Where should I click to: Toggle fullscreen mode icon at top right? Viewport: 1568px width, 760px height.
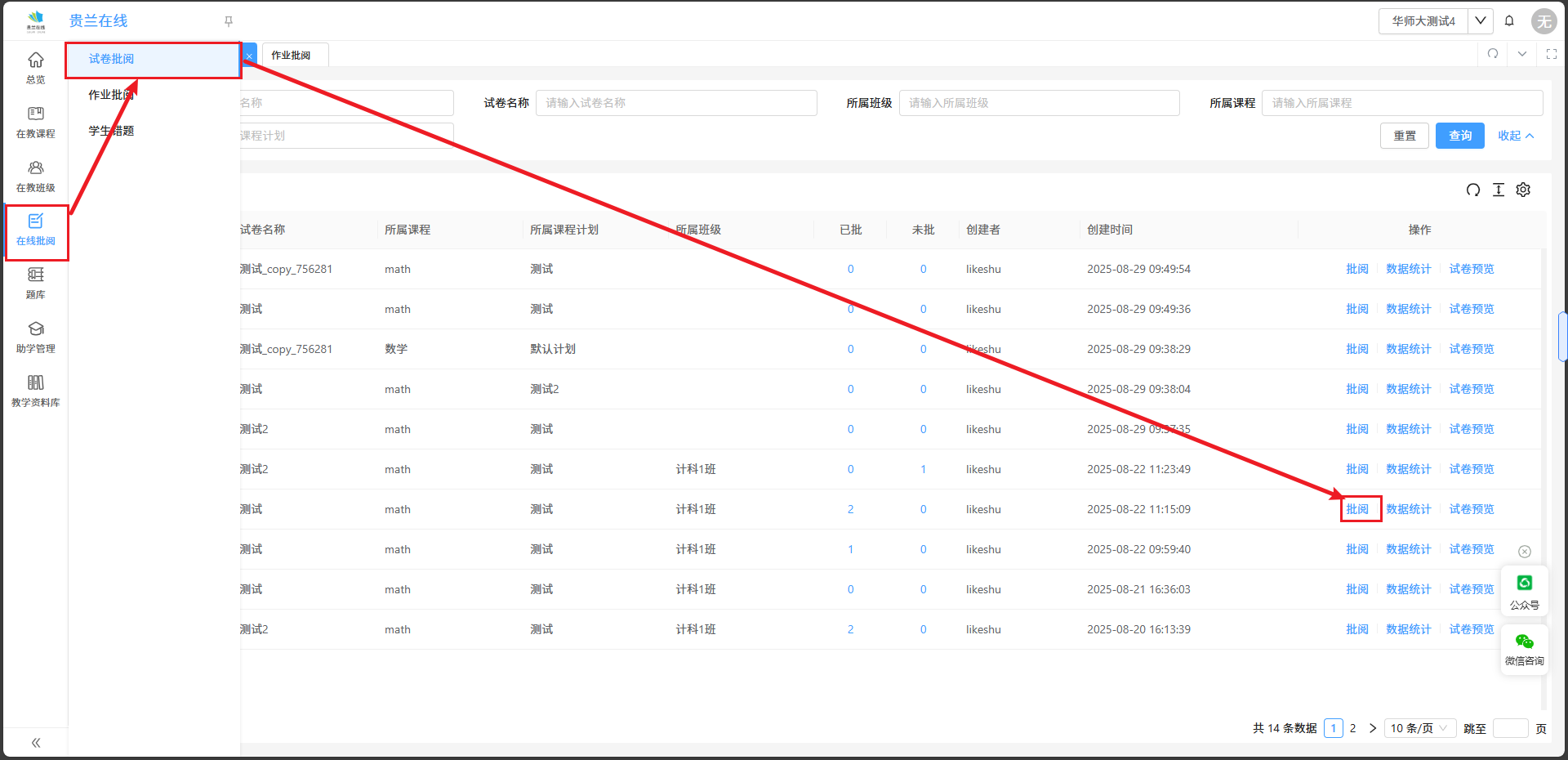(x=1551, y=54)
